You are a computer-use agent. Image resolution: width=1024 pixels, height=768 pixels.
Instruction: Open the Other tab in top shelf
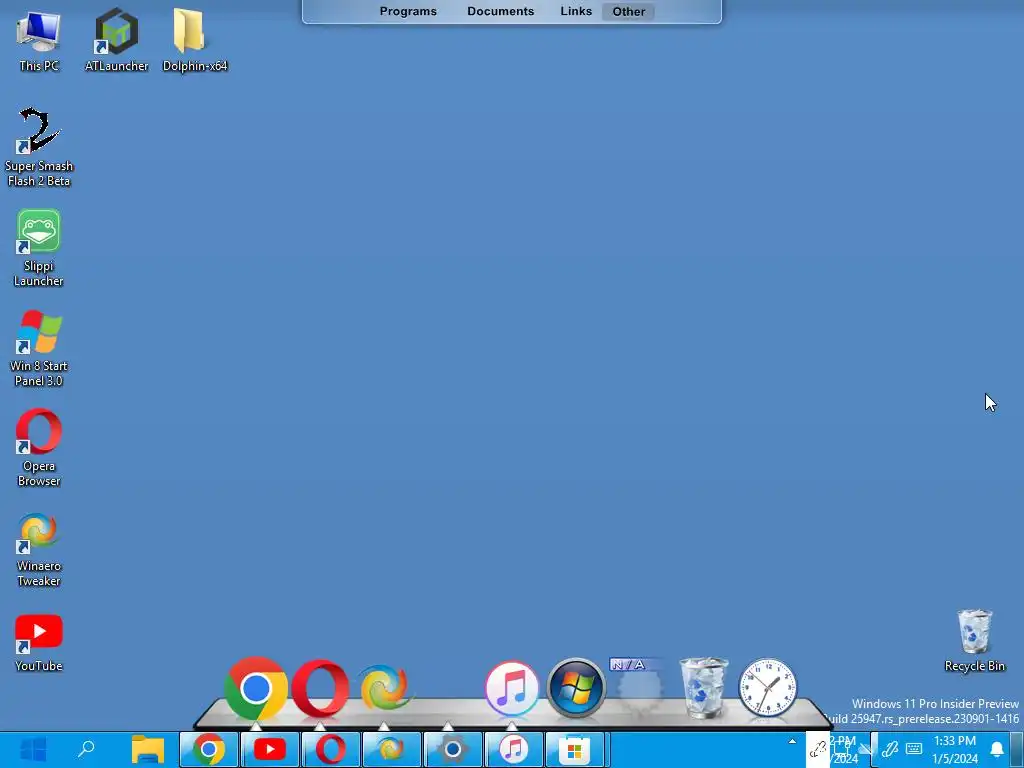[629, 11]
